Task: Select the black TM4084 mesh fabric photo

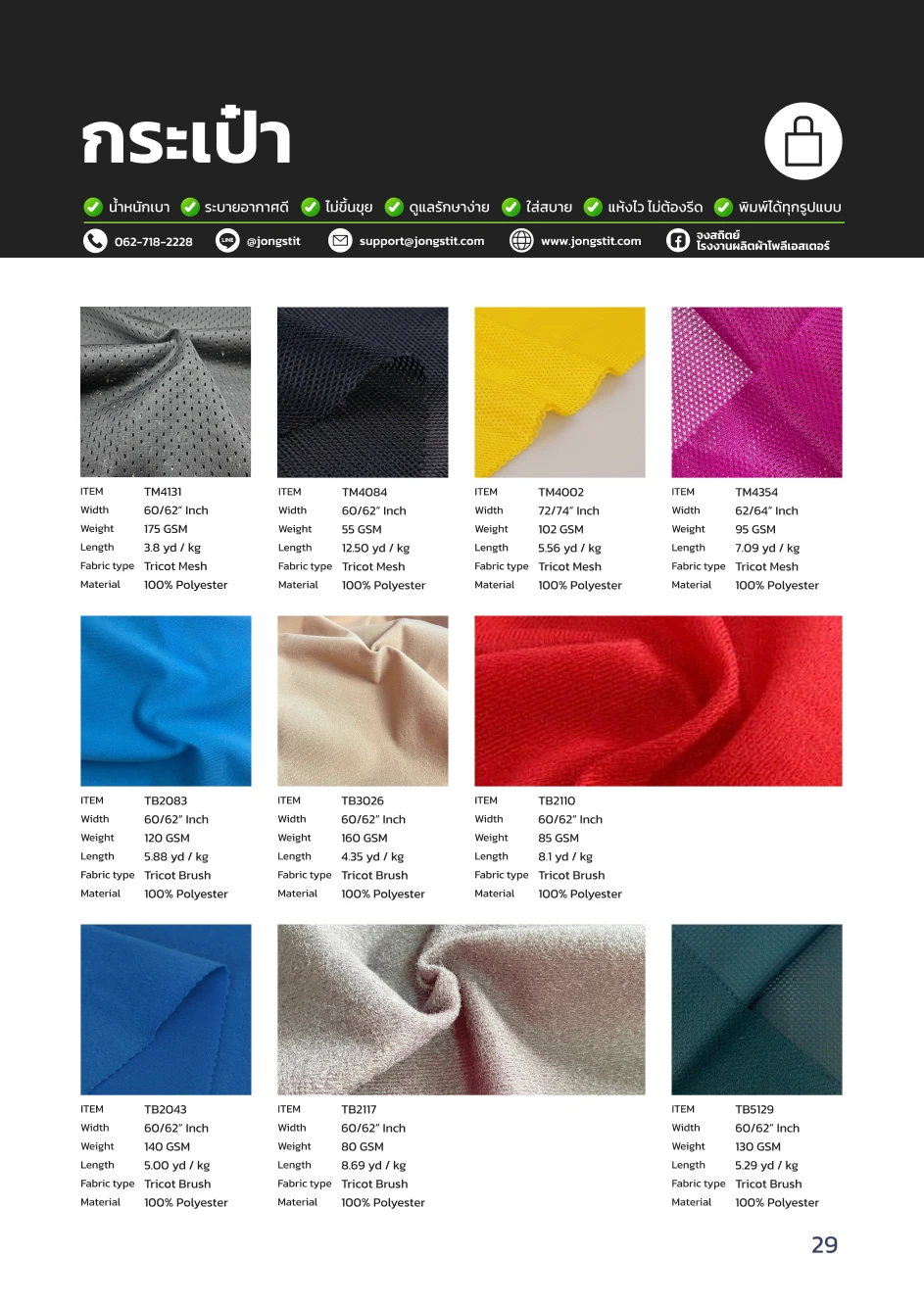Action: (363, 392)
